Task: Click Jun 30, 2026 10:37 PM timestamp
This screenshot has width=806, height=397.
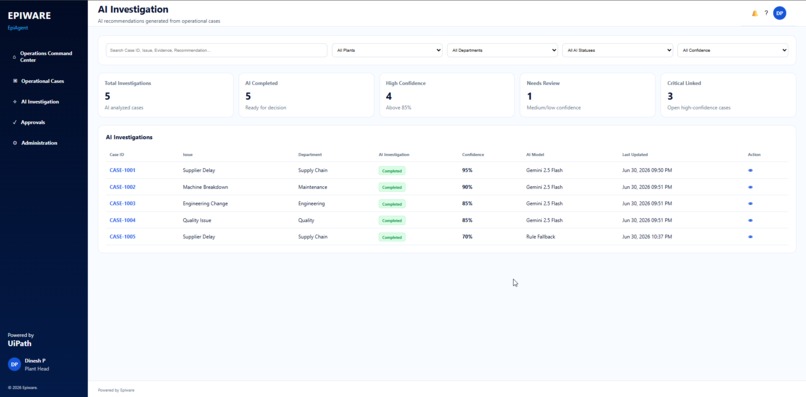Action: [x=647, y=237]
